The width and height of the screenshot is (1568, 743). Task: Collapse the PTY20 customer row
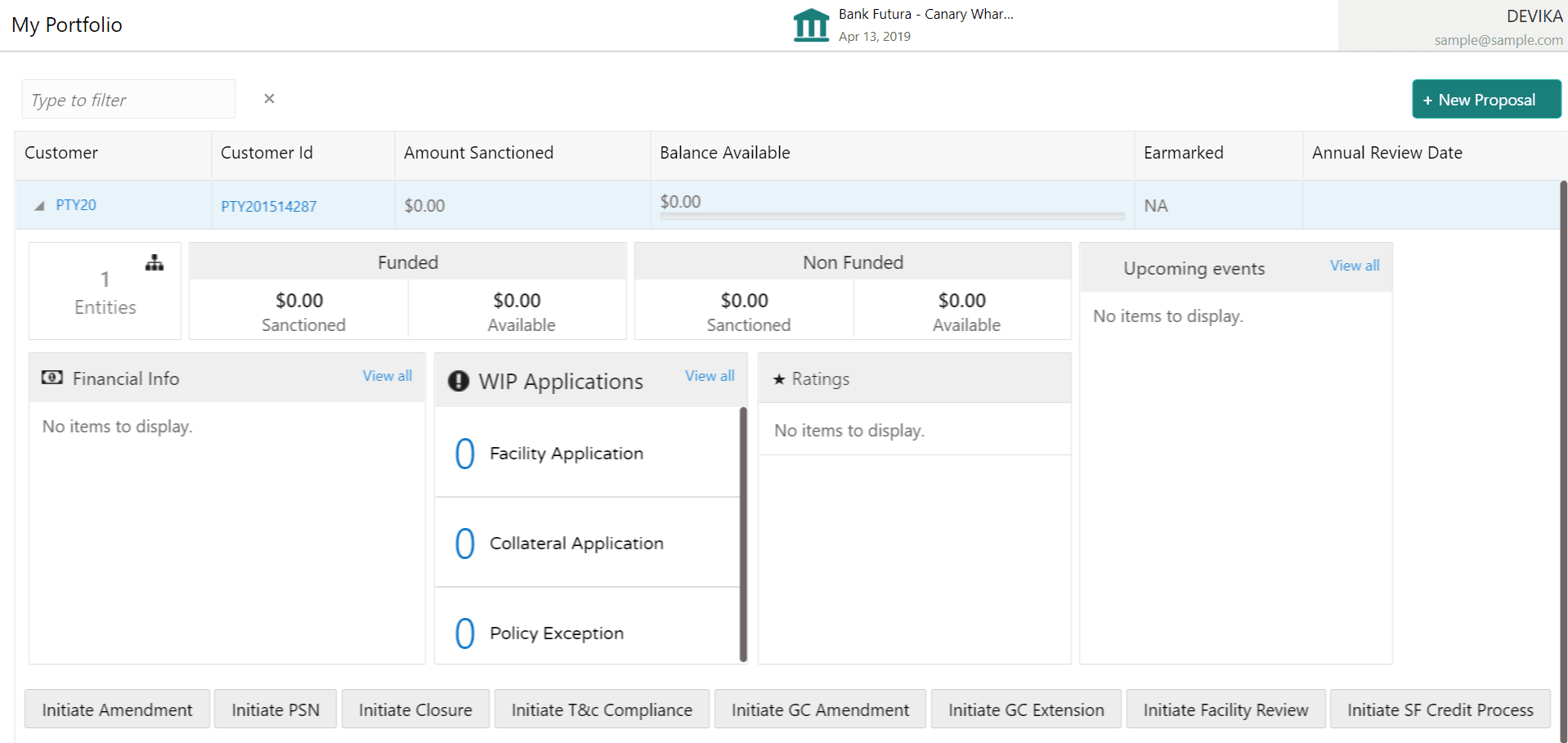point(39,206)
